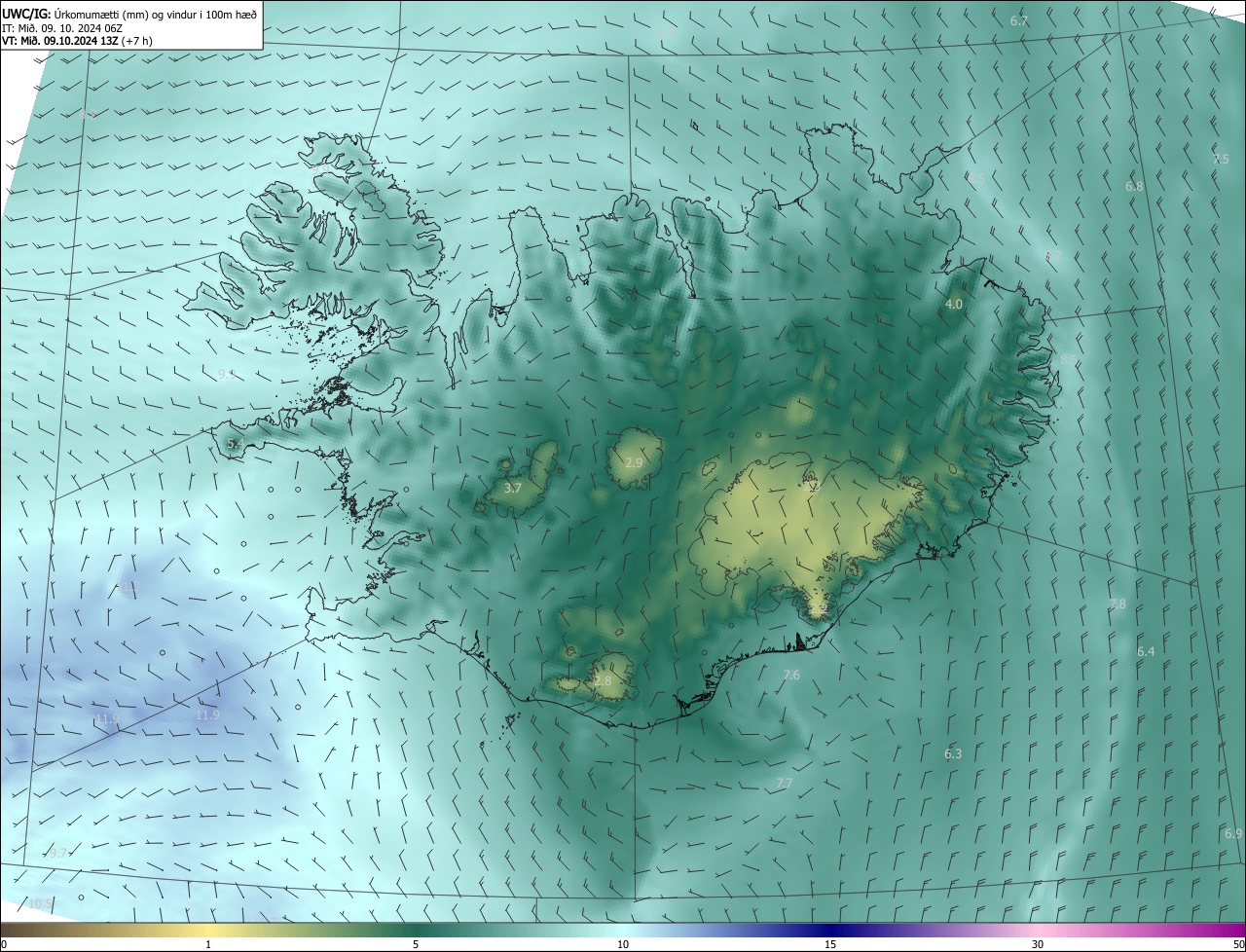Screen dimensions: 1246x952
Task: Select the 2.8 value label
Action: pos(603,681)
